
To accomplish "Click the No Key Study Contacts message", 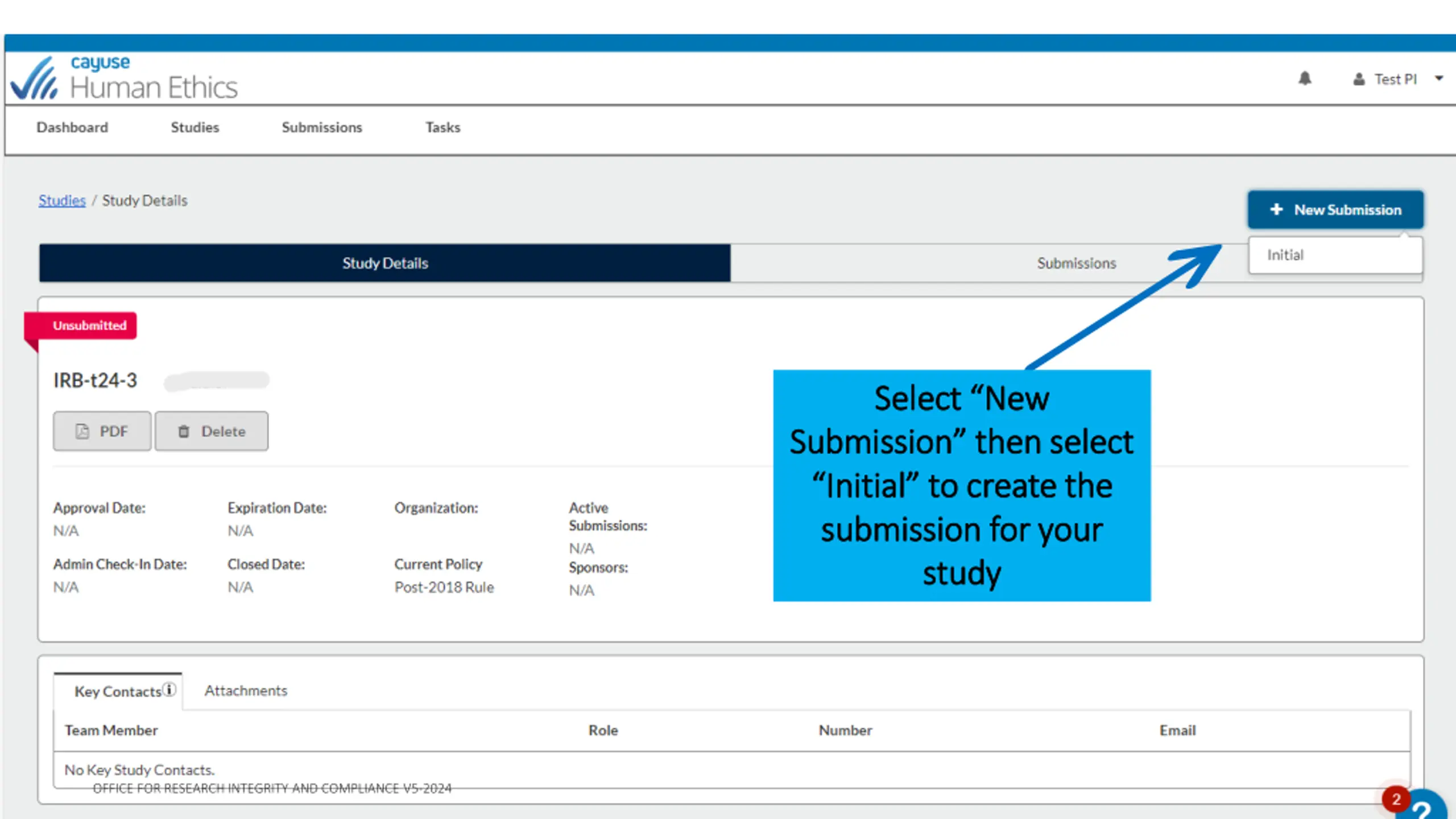I will [x=139, y=770].
